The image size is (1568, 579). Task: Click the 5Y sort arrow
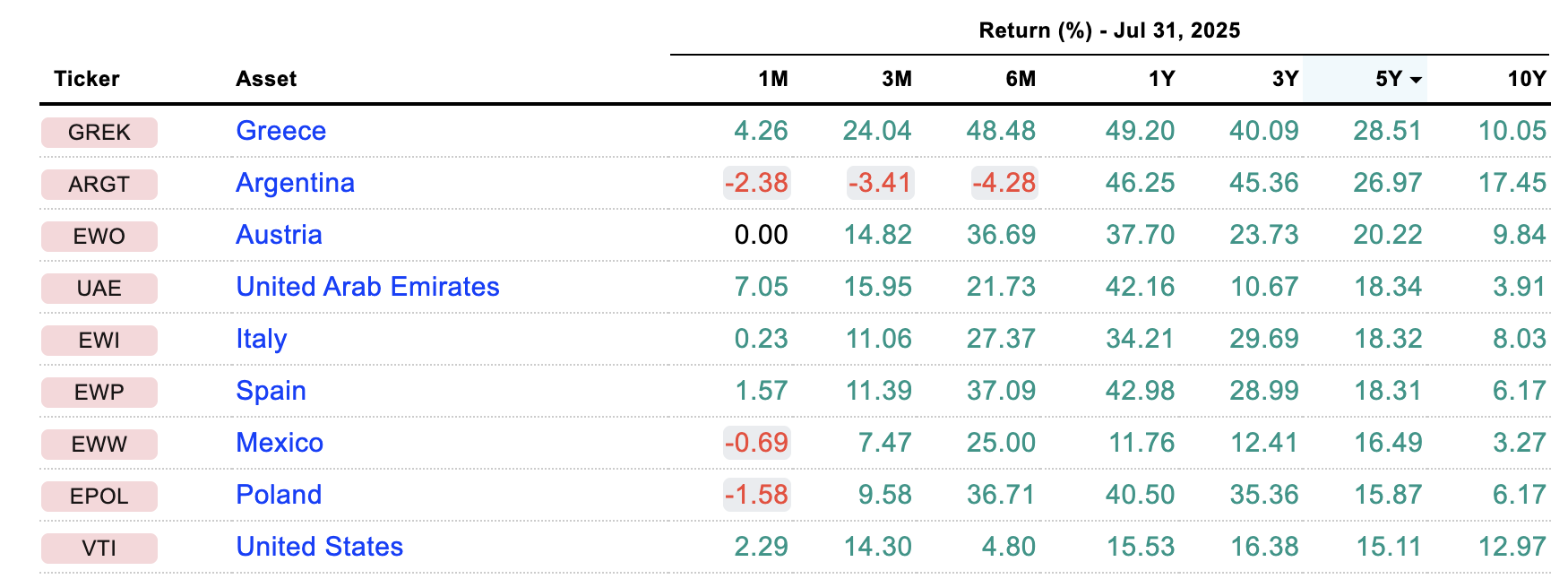pyautogui.click(x=1416, y=80)
